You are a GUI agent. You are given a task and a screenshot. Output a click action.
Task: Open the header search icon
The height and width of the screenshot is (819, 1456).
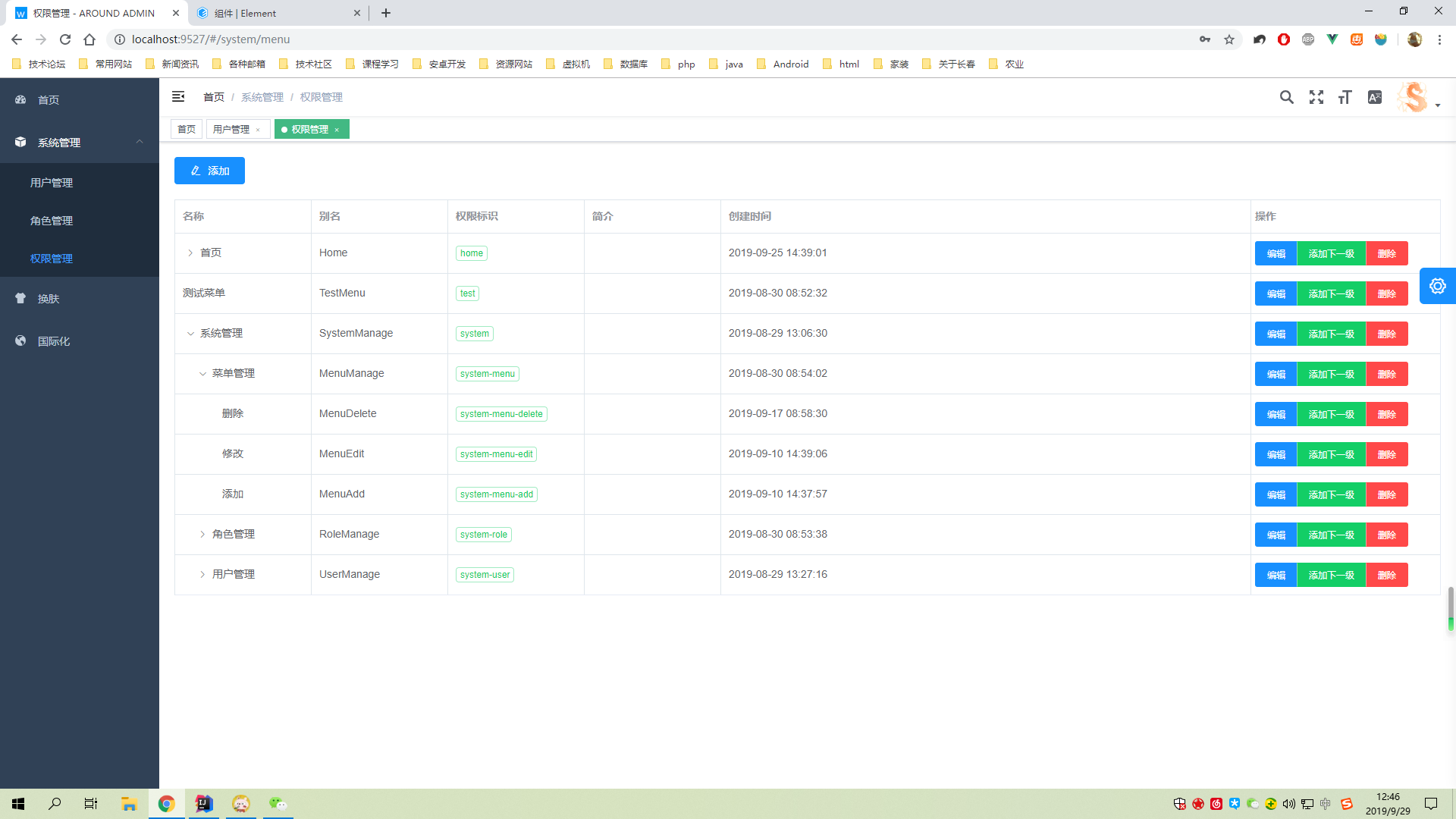(1287, 97)
